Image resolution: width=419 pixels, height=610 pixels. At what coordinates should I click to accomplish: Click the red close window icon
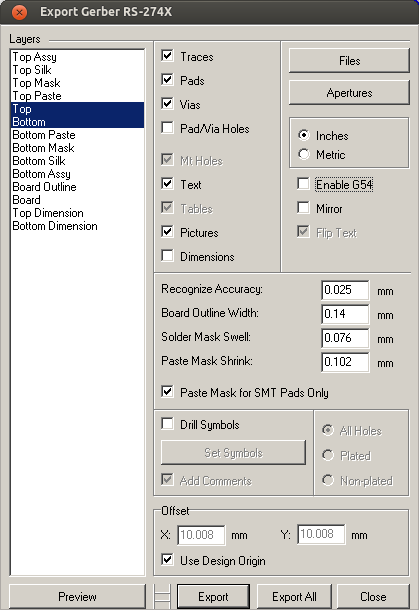(19, 12)
